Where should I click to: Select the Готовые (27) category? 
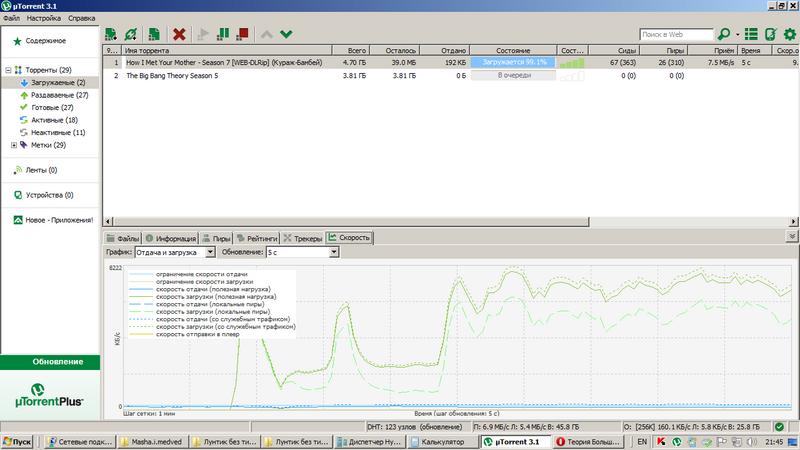click(52, 107)
